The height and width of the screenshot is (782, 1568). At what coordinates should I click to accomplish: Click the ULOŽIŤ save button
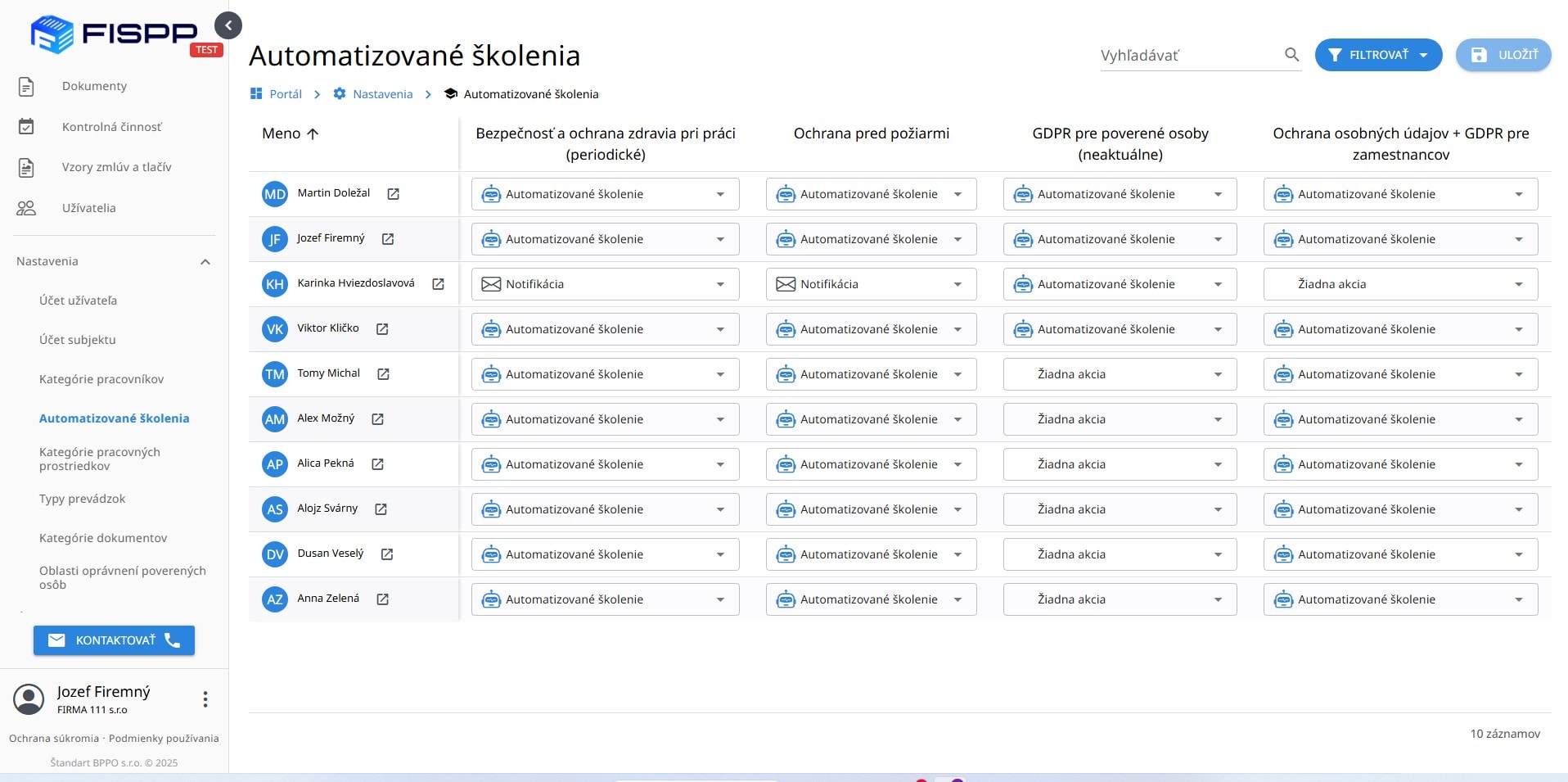[x=1503, y=55]
